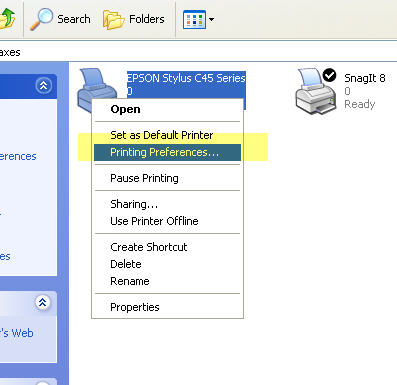
Task: Click the SnagIt 8 printer name
Action: click(x=365, y=78)
